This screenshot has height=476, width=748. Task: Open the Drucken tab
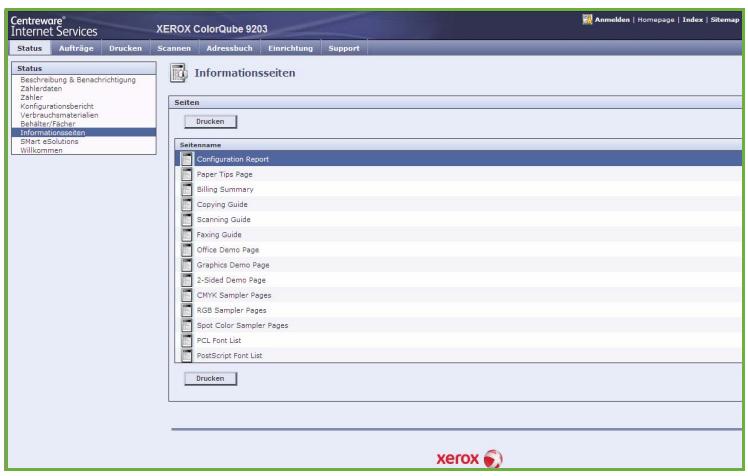click(125, 48)
